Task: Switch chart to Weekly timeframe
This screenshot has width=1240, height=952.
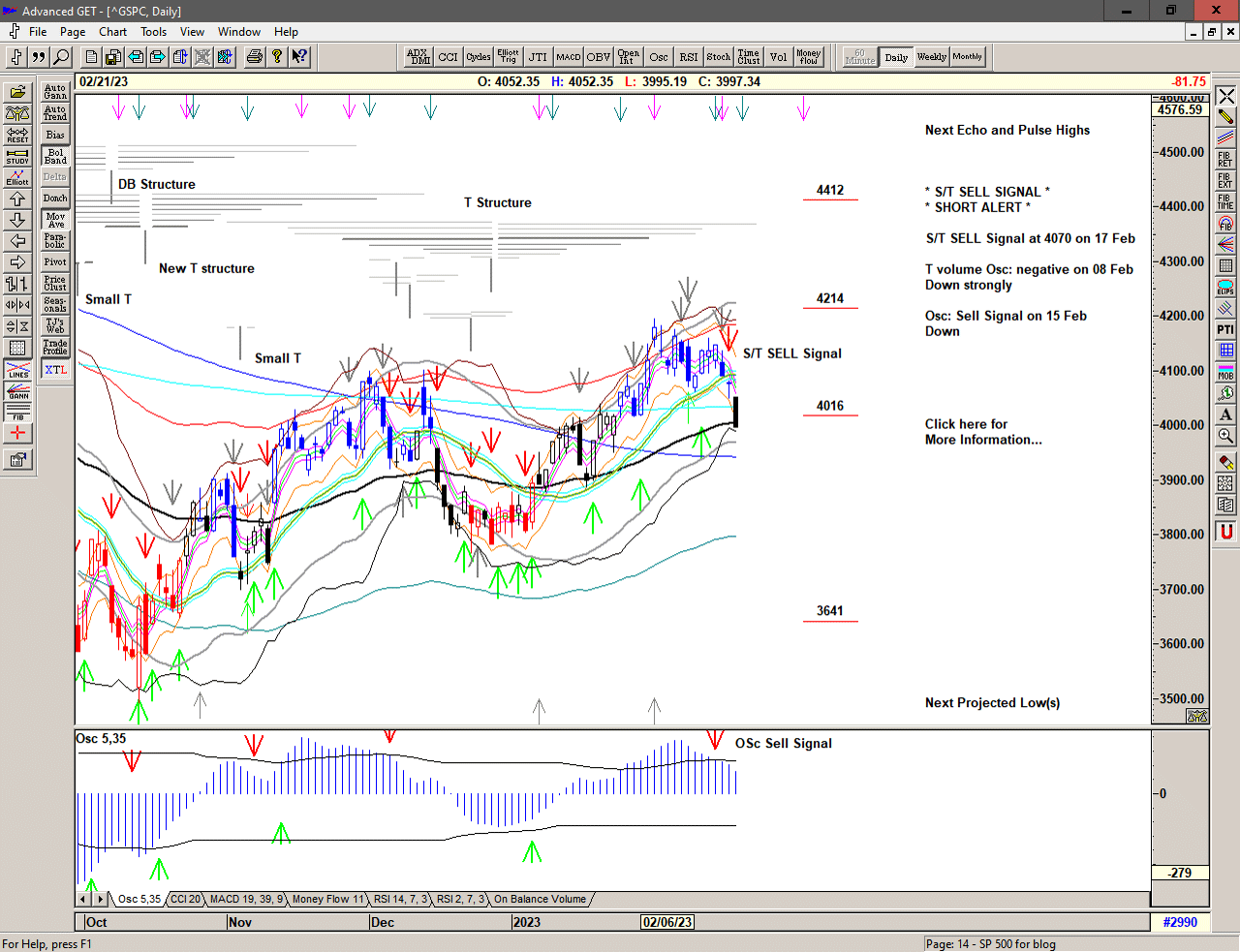Action: (x=931, y=57)
